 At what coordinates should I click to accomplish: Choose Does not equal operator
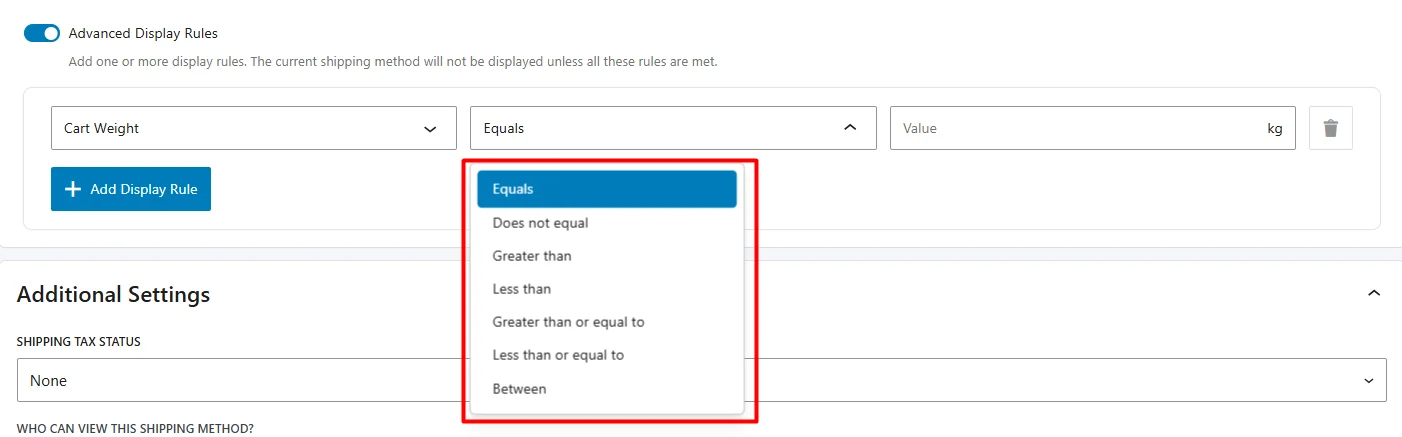(x=540, y=223)
